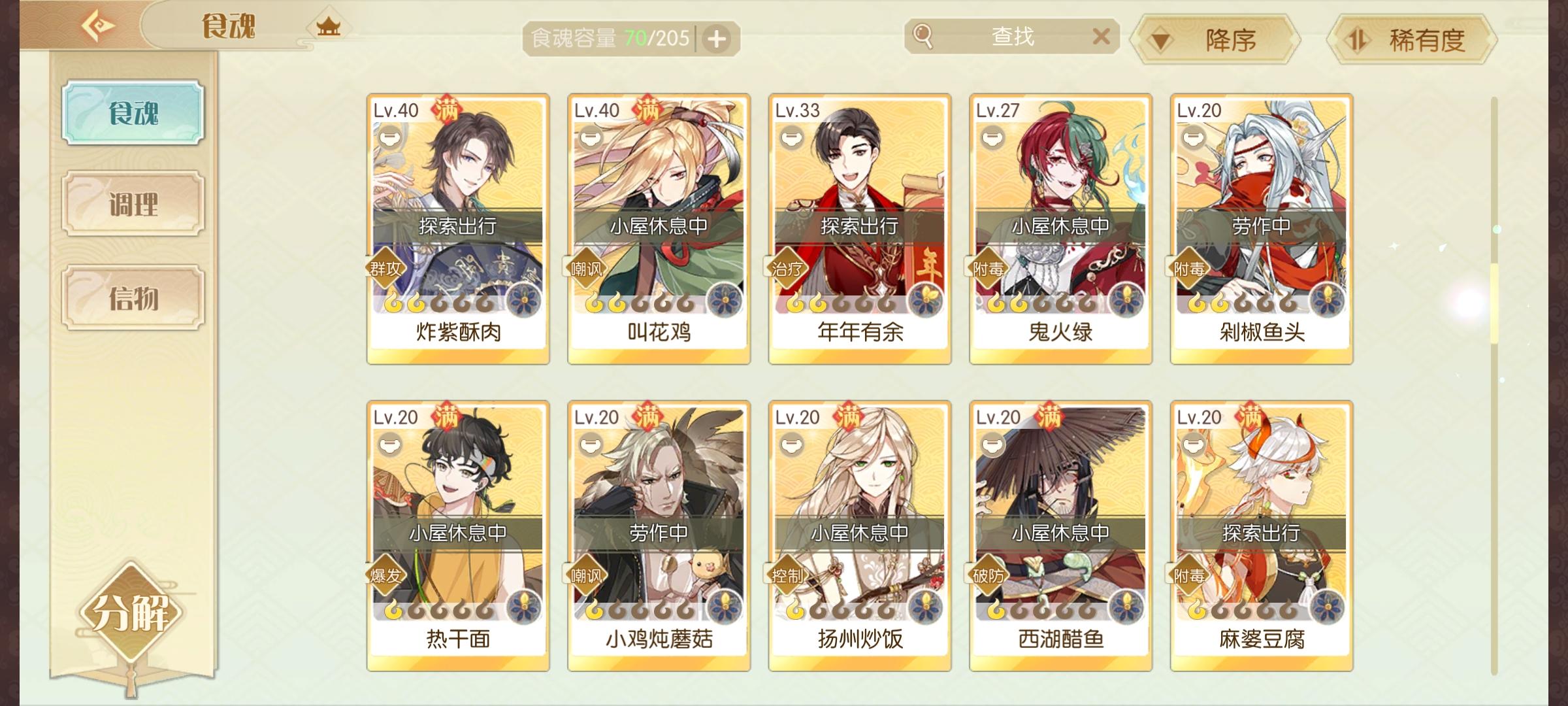
Task: Tap the 治疗 skill badge on 年年有余
Action: pyautogui.click(x=786, y=269)
